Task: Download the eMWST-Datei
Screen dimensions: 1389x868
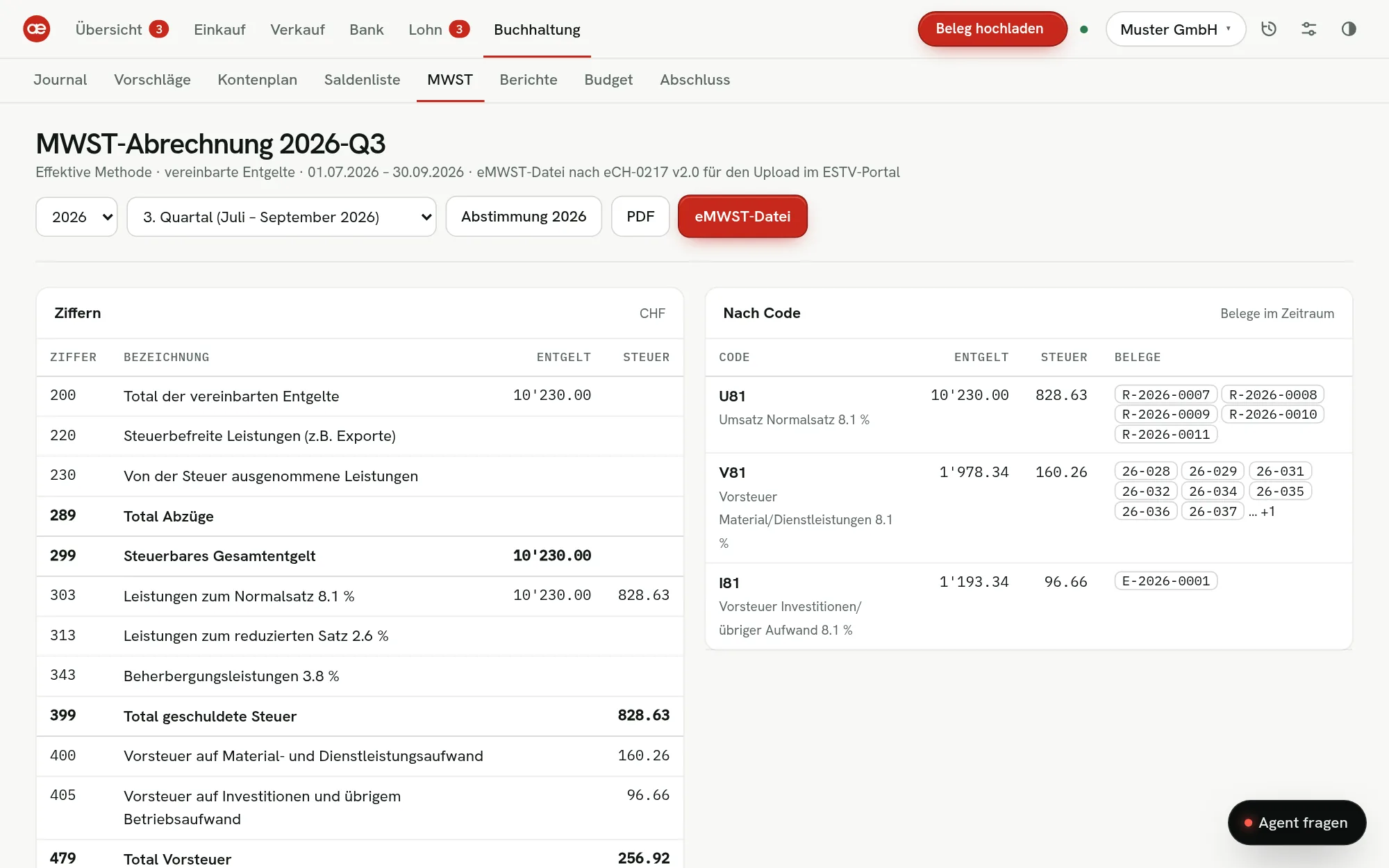Action: coord(742,217)
